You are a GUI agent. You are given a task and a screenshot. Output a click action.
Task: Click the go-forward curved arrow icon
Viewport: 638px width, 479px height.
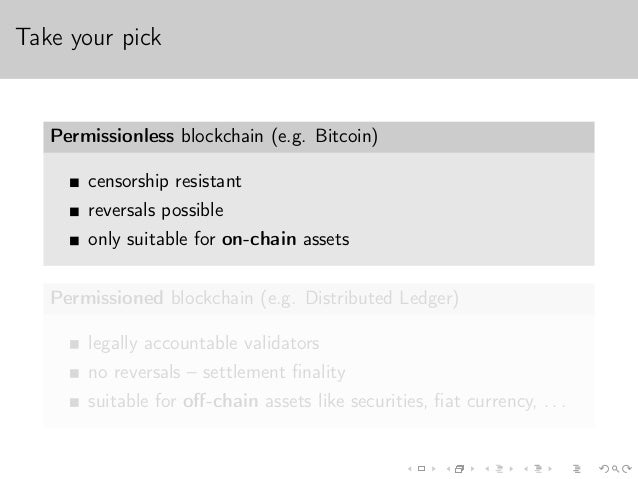pyautogui.click(x=627, y=469)
